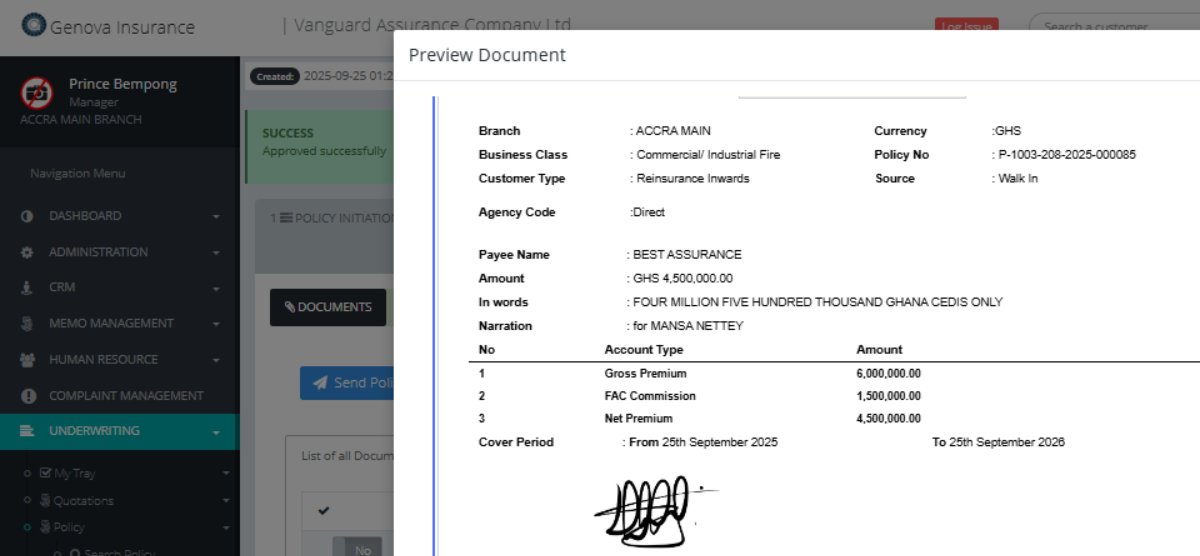
Task: Open My Tray under Underwriting
Action: point(74,473)
